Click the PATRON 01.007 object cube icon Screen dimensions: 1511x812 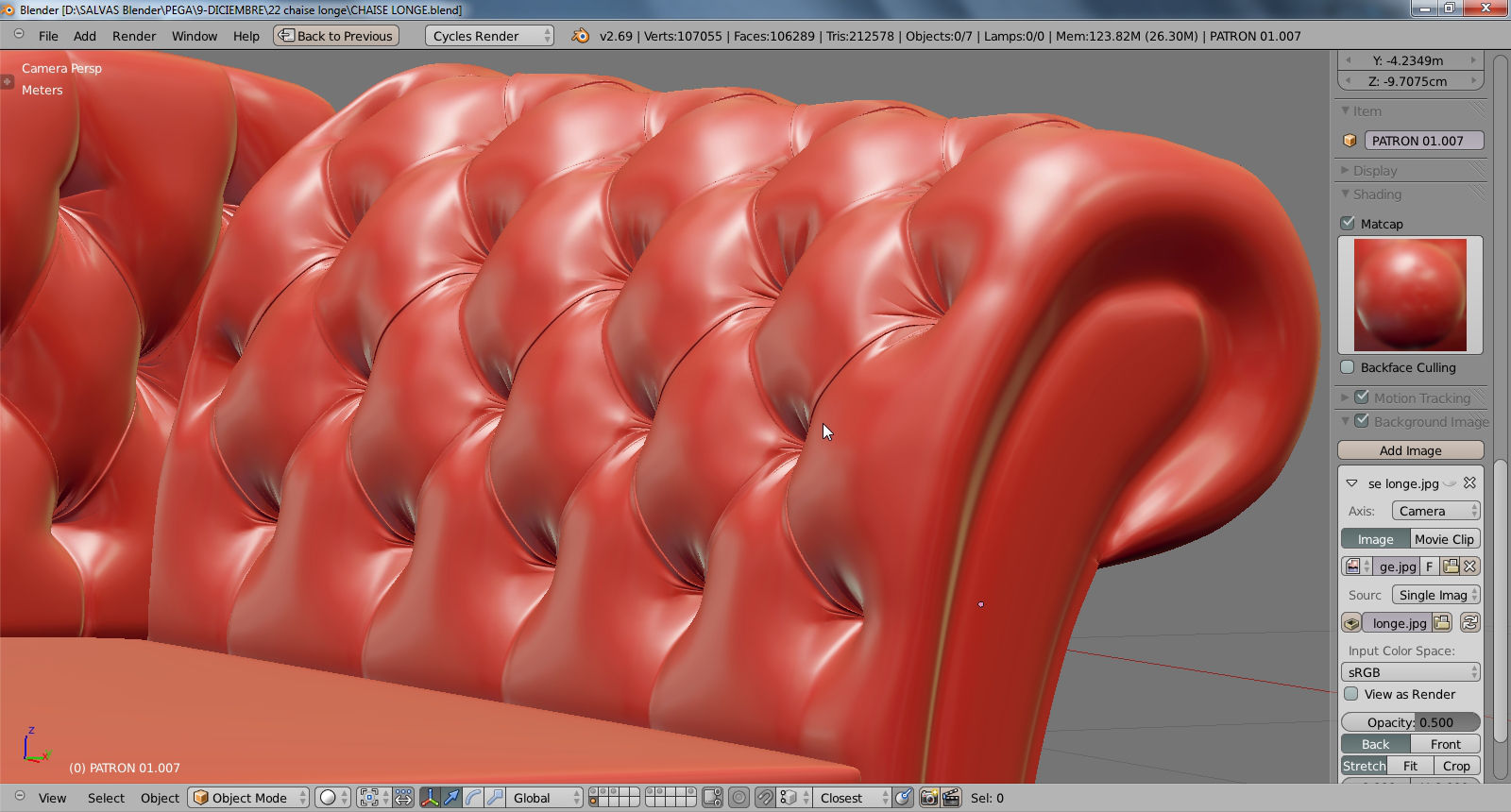click(1350, 141)
